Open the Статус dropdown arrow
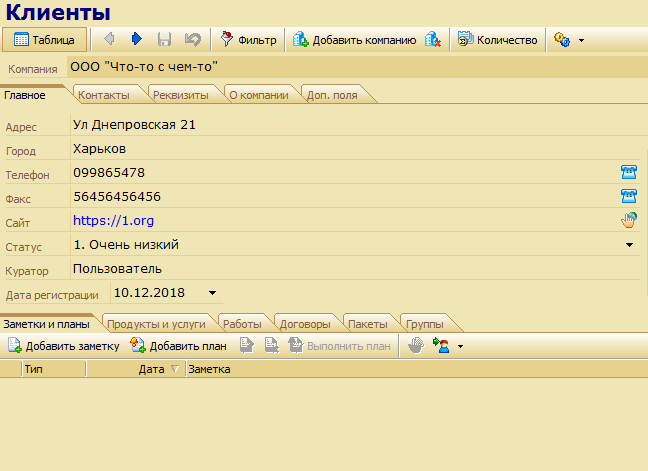This screenshot has width=648, height=471. click(629, 245)
